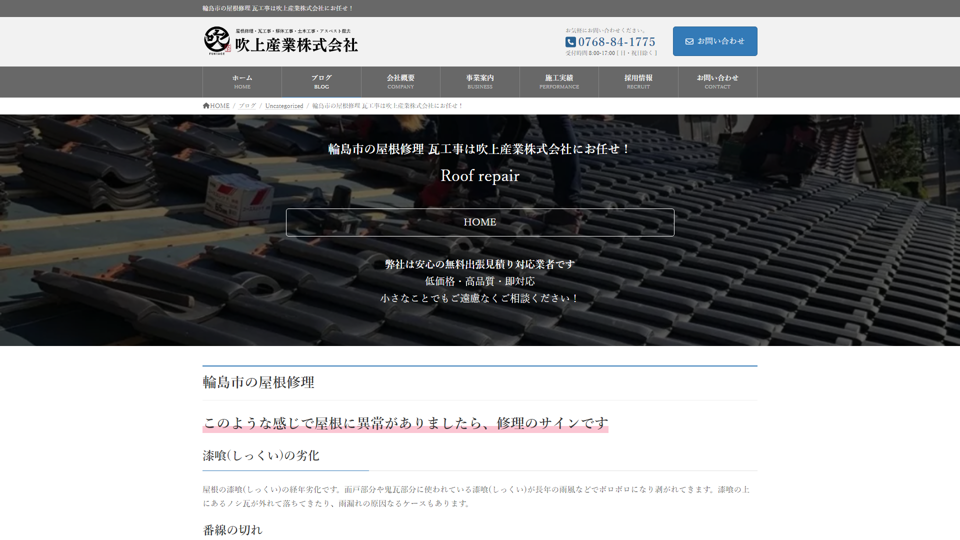Select 事業案内 BUSINESS in navigation
The height and width of the screenshot is (540, 960).
[x=480, y=82]
